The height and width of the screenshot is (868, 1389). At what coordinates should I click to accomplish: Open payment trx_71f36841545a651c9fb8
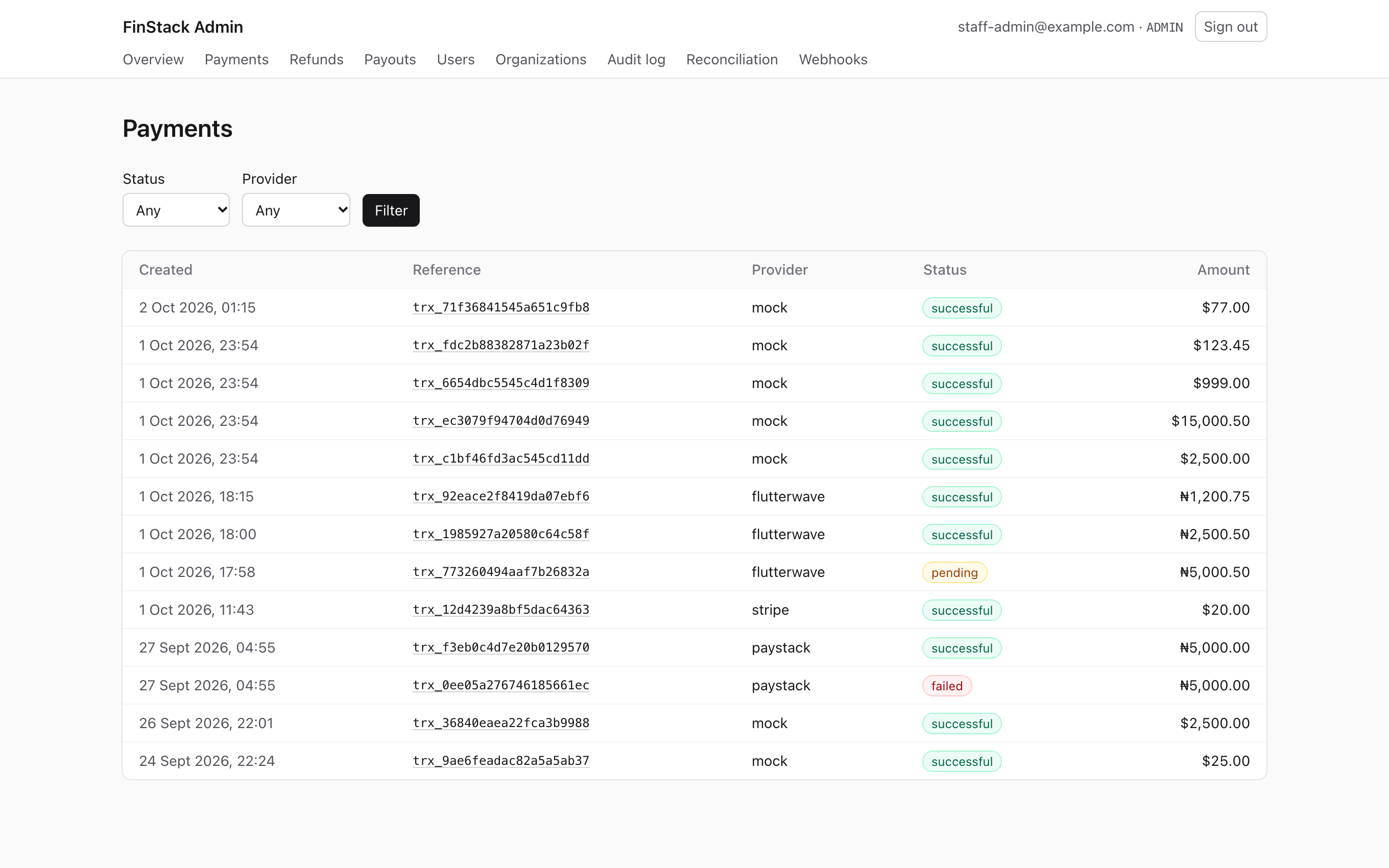[x=501, y=307]
